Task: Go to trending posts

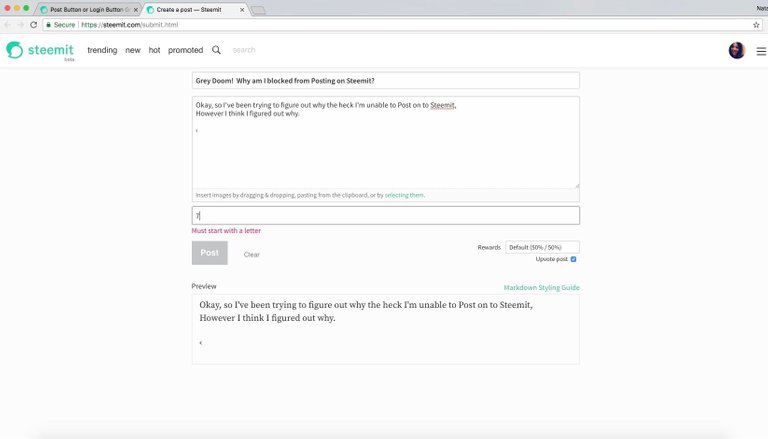Action: 102,50
